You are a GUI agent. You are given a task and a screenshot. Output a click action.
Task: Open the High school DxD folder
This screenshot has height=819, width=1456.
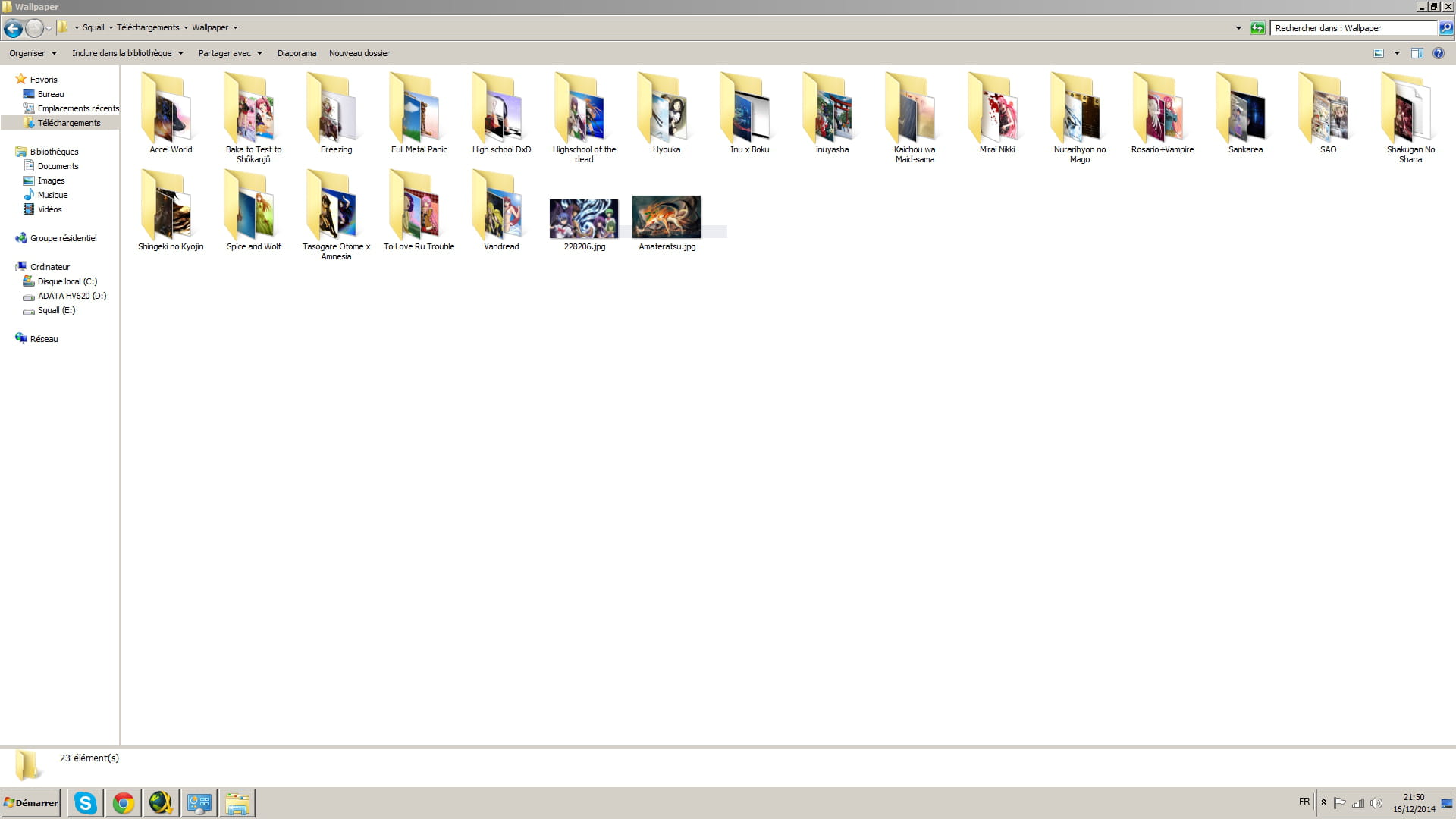coord(501,114)
